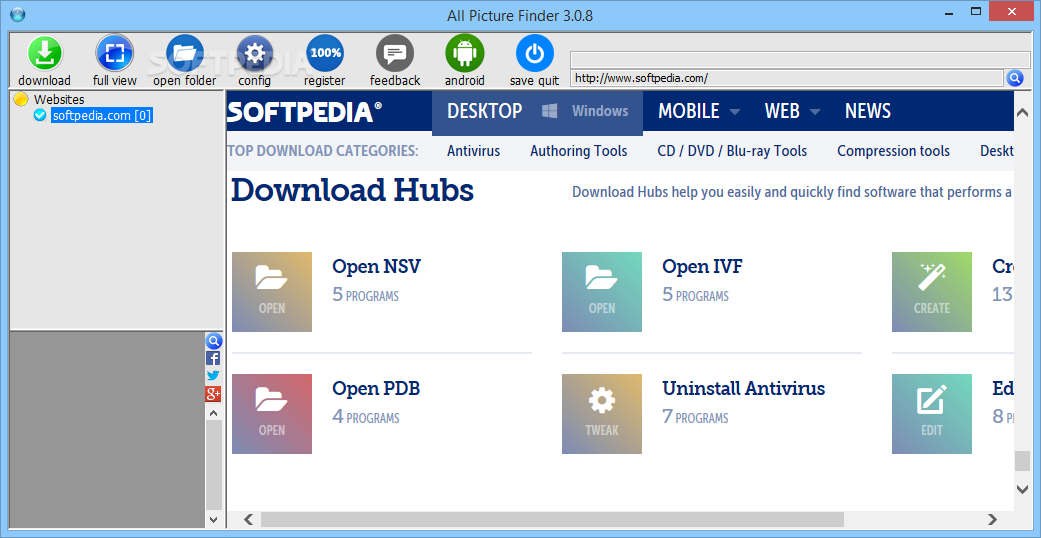Click the Create magic wand tile
The height and width of the screenshot is (538, 1041).
[x=931, y=292]
